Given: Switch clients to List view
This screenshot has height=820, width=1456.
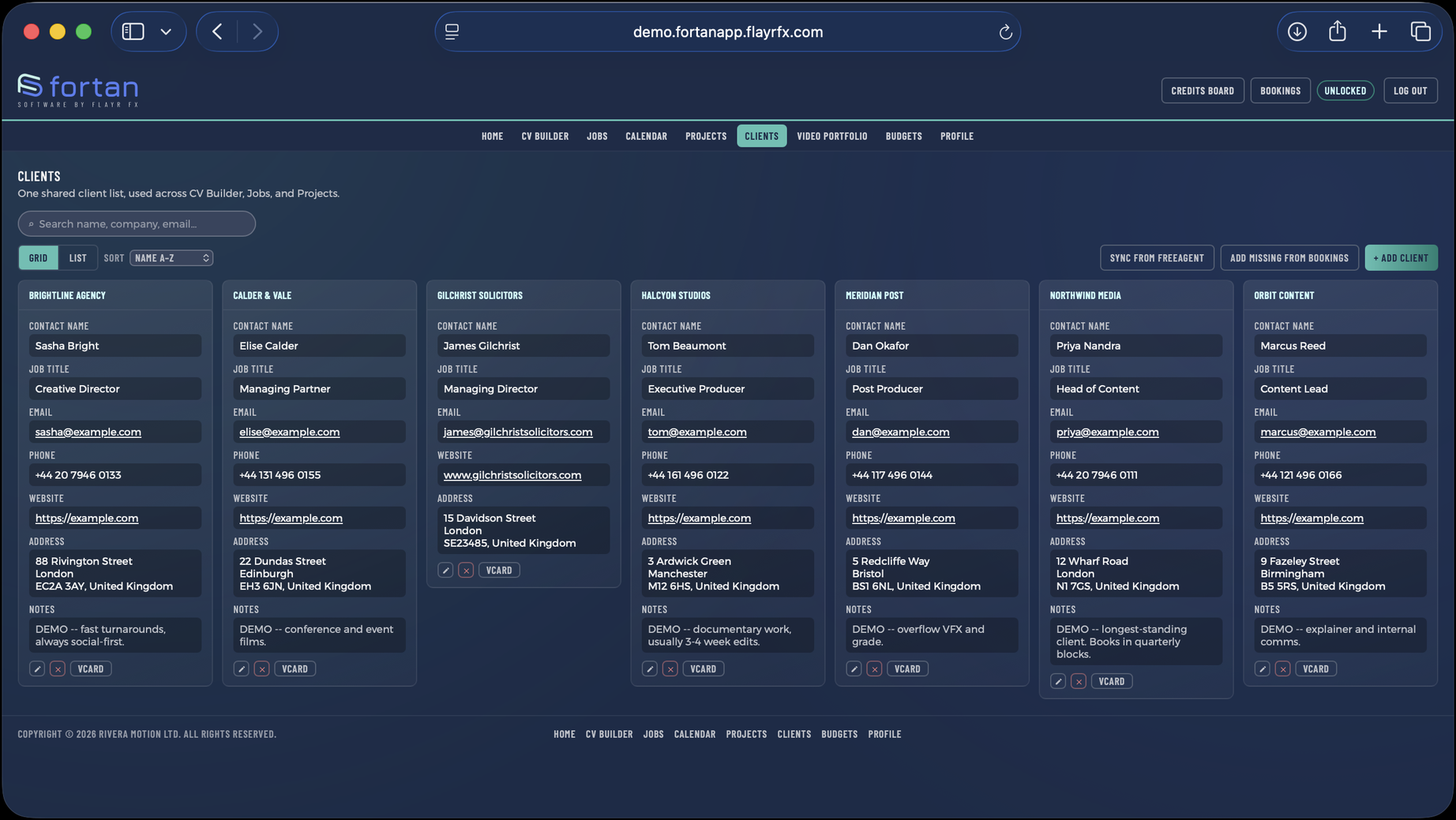Looking at the screenshot, I should point(77,258).
